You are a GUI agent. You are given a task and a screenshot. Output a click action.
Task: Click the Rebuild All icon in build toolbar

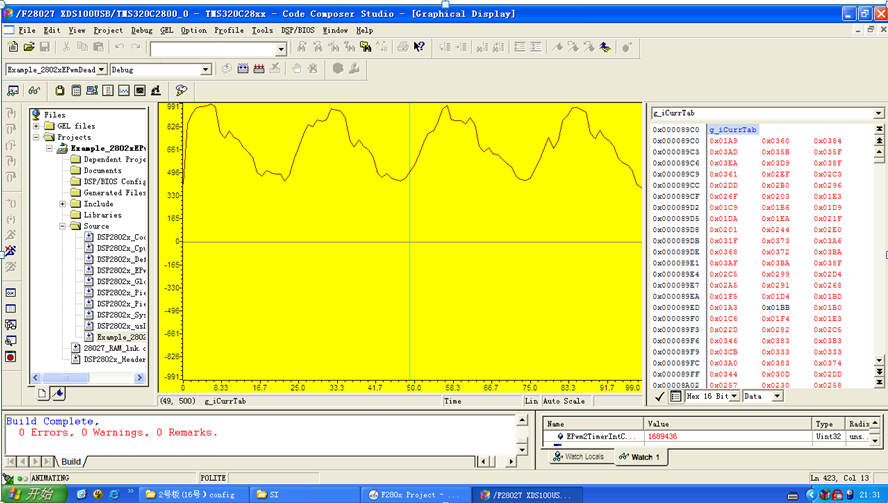[x=260, y=69]
